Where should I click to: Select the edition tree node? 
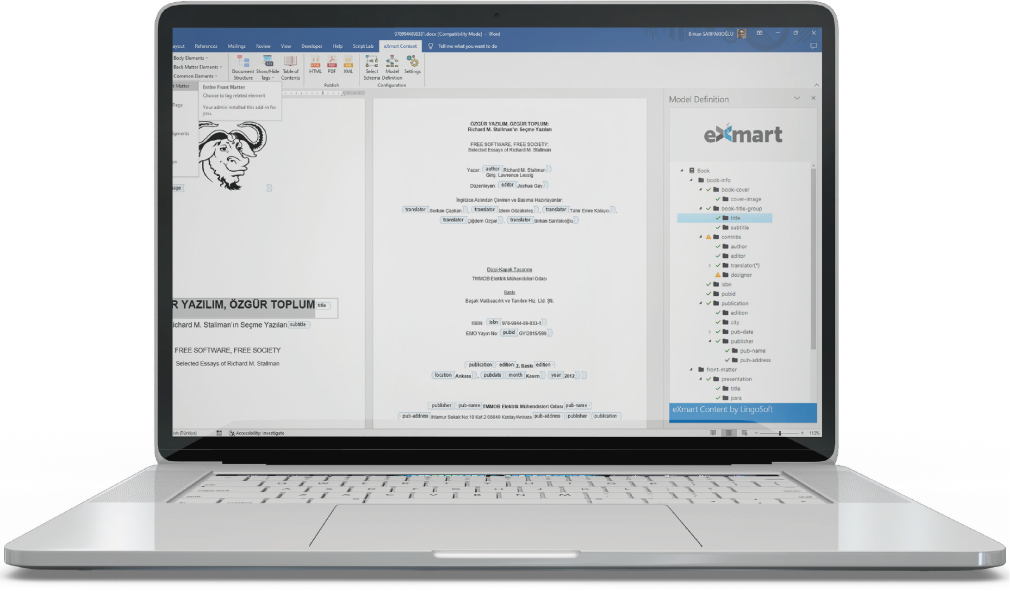click(x=739, y=313)
